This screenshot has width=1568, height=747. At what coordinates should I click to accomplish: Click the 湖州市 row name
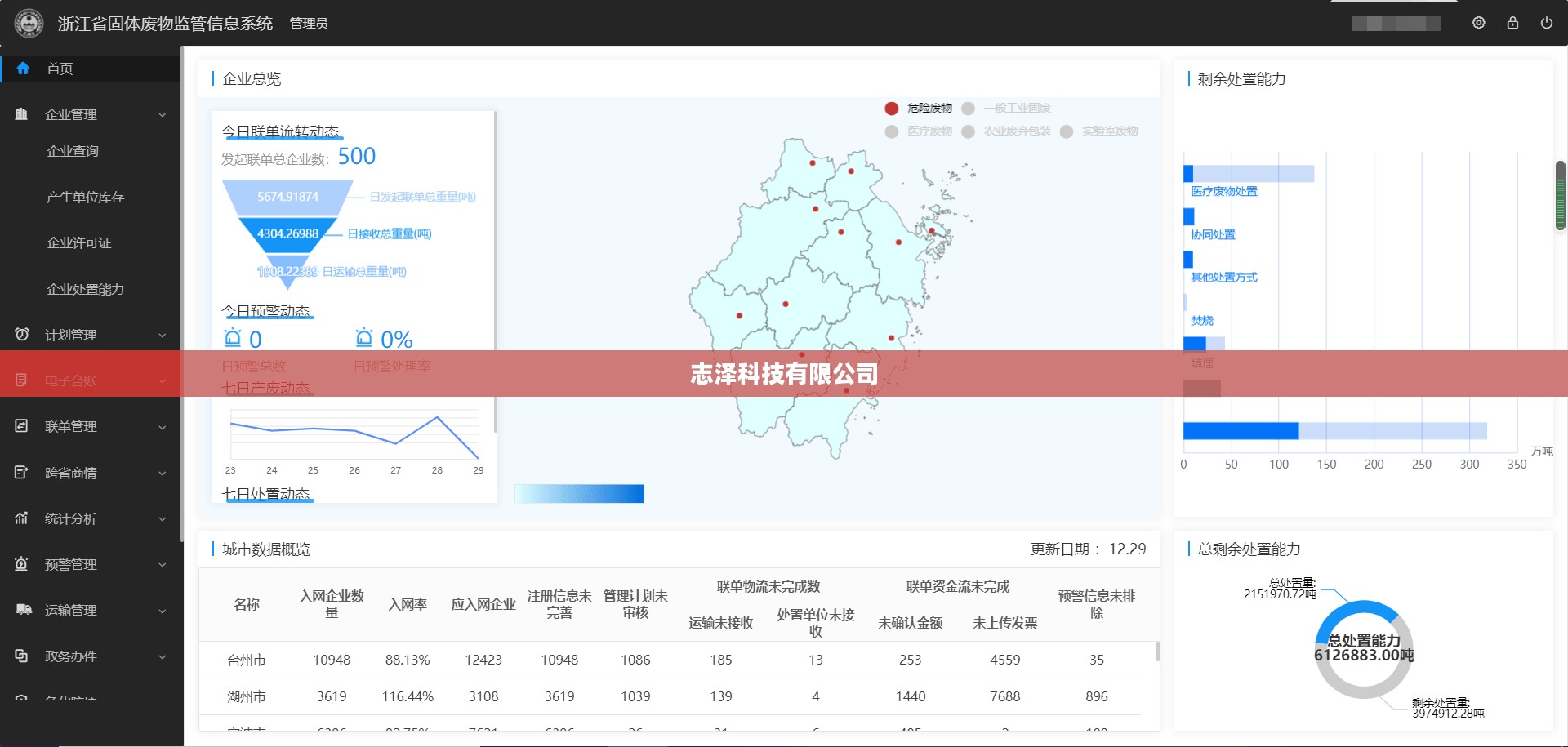[247, 696]
